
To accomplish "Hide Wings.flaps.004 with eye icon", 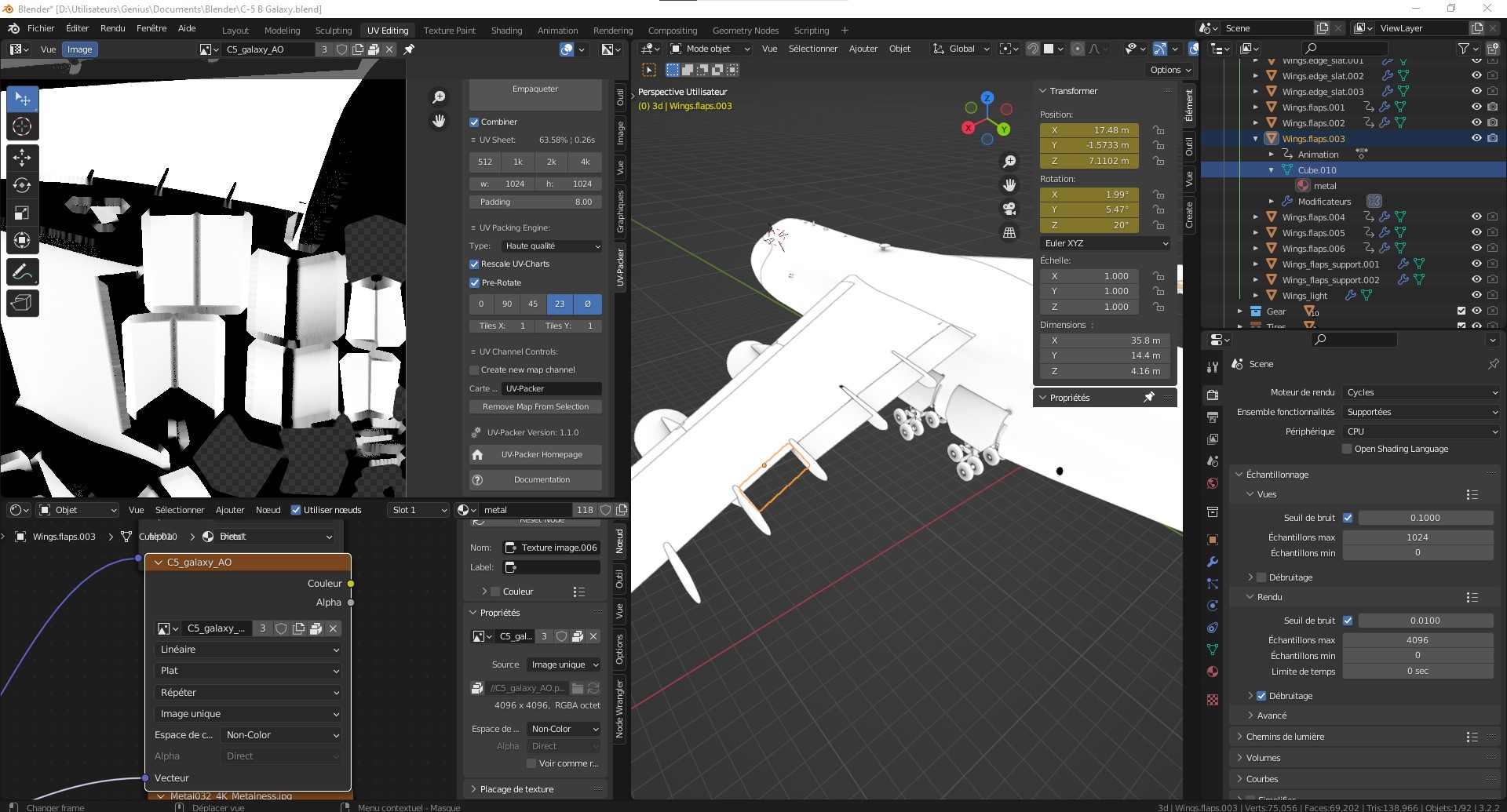I will [1476, 217].
